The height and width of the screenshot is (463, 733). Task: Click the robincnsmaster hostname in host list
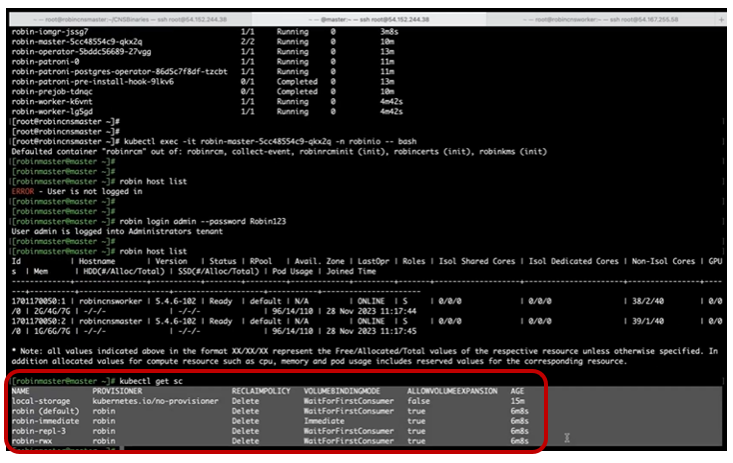point(110,321)
